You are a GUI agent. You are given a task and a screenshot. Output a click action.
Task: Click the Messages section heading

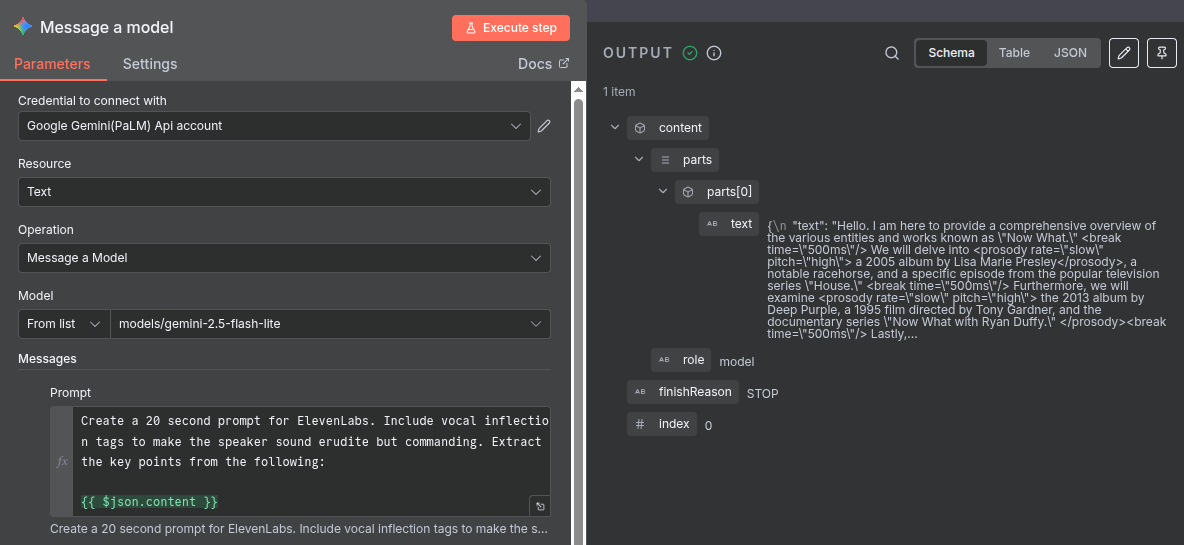[47, 358]
